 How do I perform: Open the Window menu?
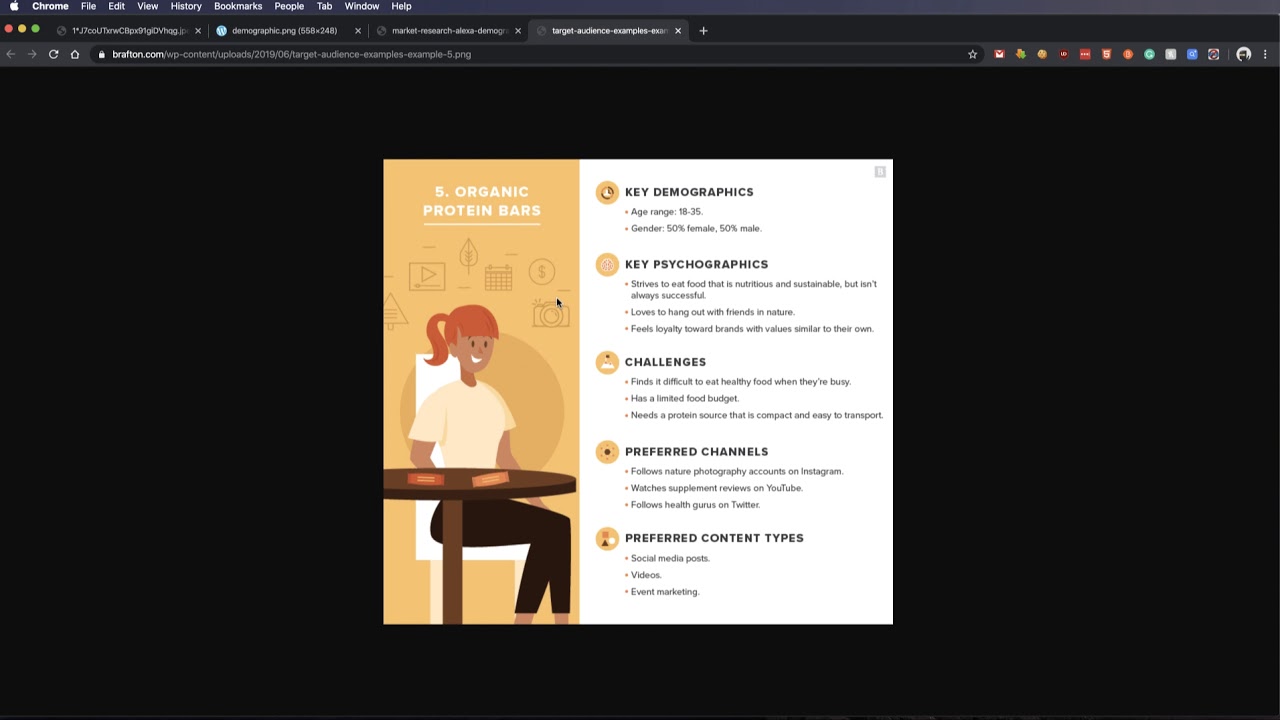(362, 6)
